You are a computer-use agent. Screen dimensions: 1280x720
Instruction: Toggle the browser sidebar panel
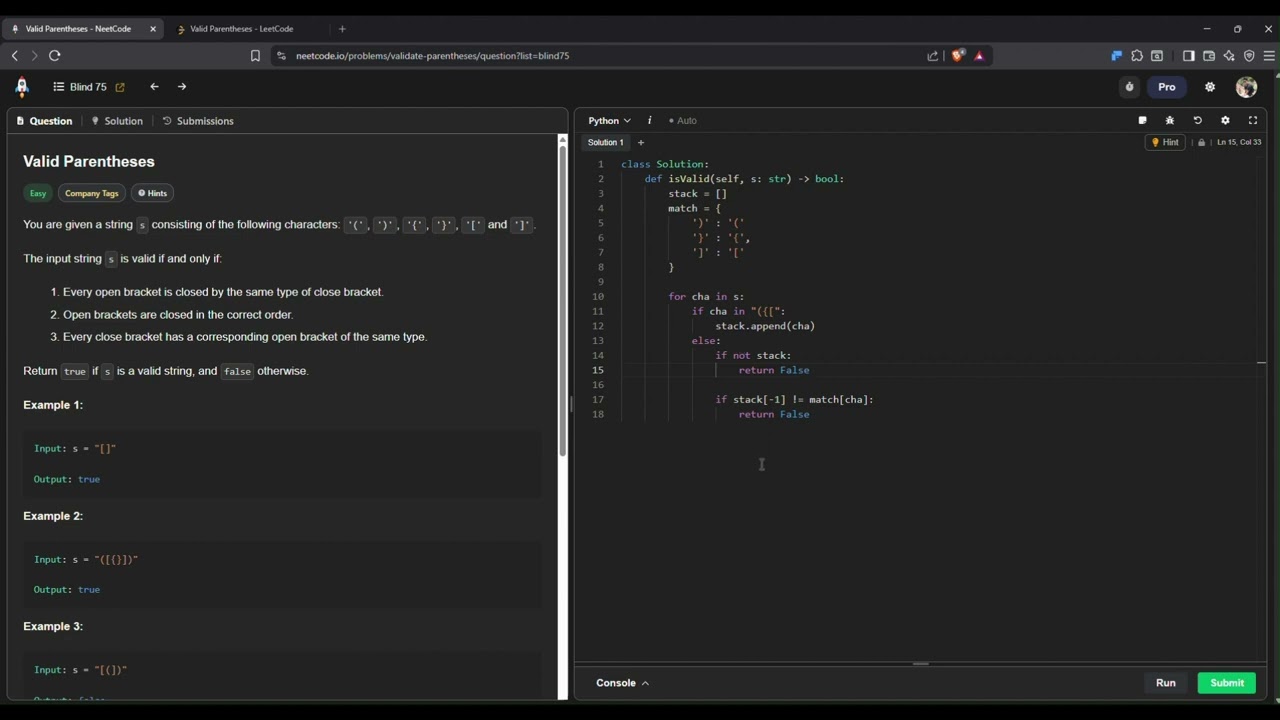(x=1189, y=56)
